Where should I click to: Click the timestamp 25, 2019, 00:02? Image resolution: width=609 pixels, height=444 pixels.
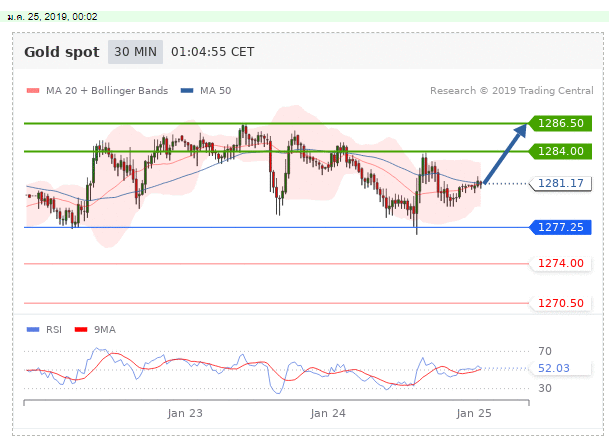(x=62, y=17)
